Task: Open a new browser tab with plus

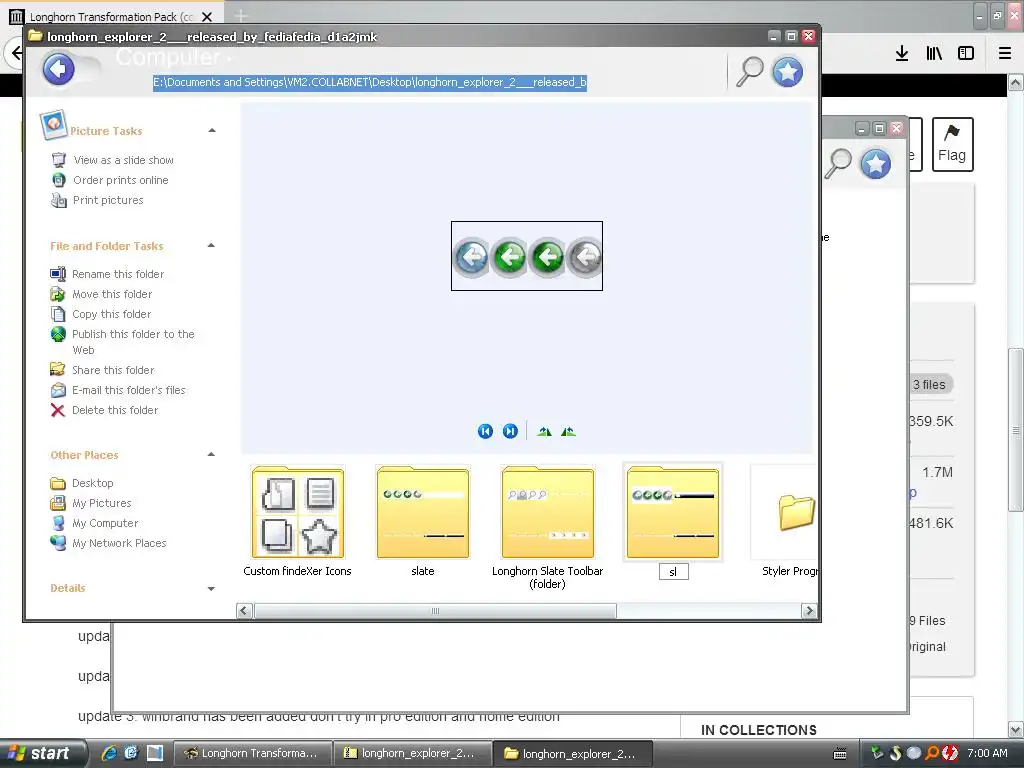Action: pos(240,16)
